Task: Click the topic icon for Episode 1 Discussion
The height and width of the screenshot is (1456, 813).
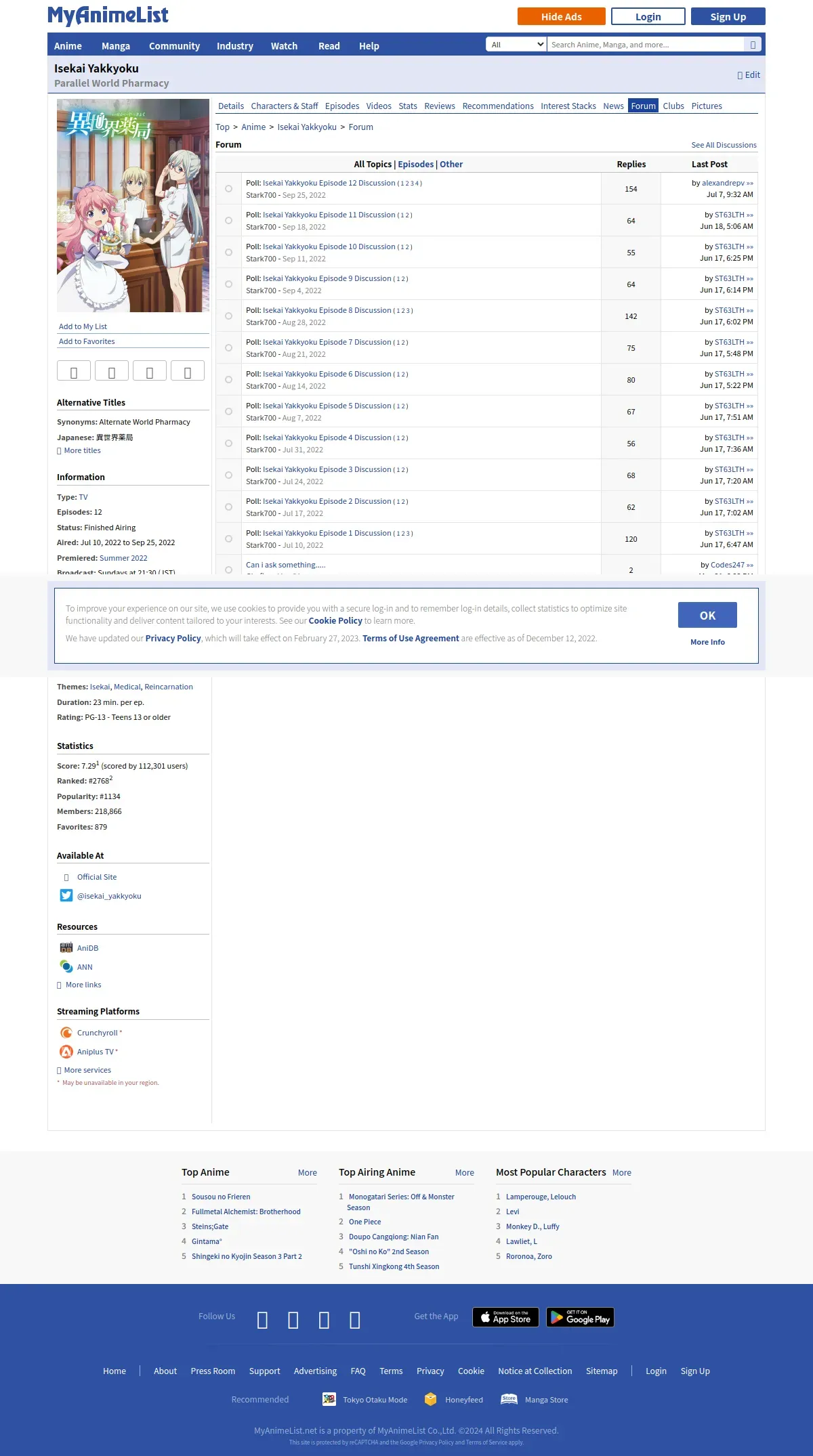Action: pos(228,539)
